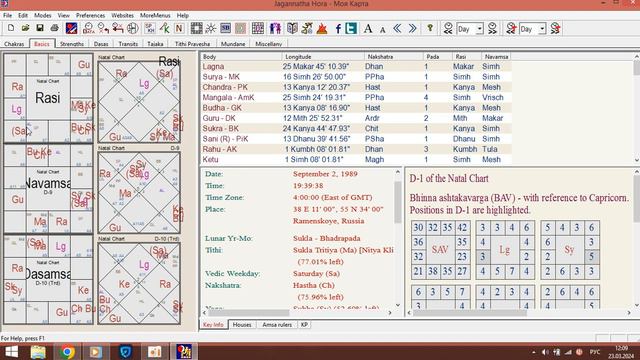
Task: Click the scroll-down arrow of the planet table
Action: point(636,160)
